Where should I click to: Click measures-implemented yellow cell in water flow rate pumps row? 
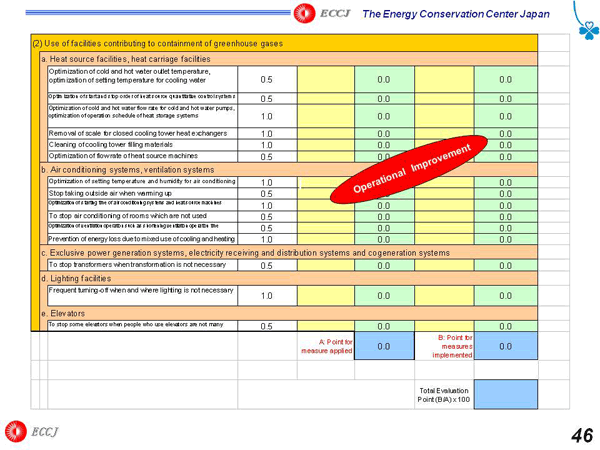point(444,116)
